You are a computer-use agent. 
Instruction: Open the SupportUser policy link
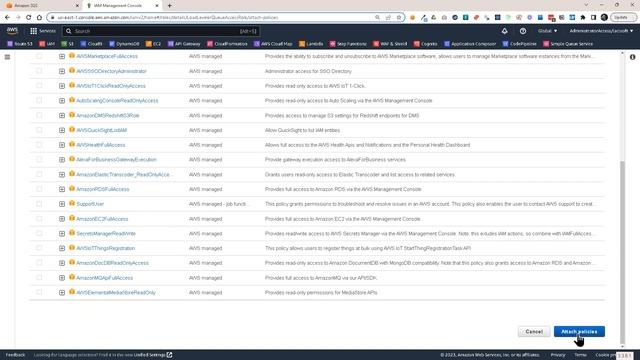click(90, 204)
